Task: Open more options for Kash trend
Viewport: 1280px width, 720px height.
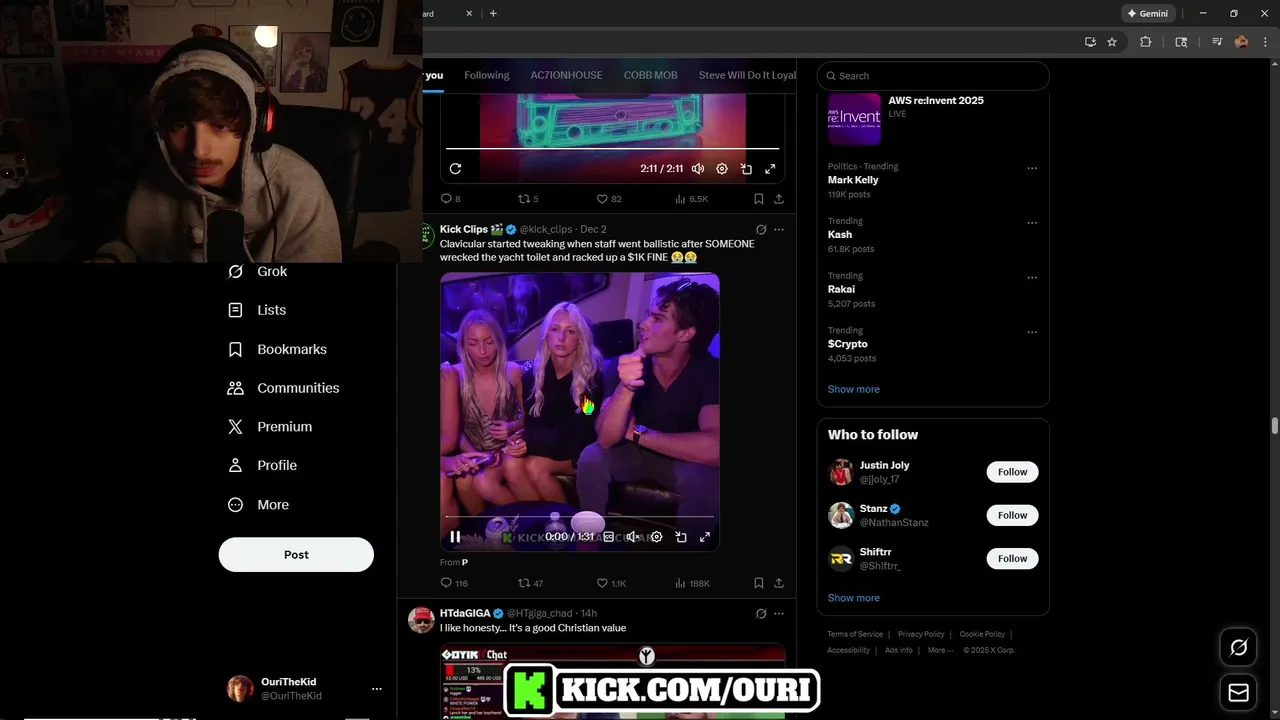Action: (1032, 223)
